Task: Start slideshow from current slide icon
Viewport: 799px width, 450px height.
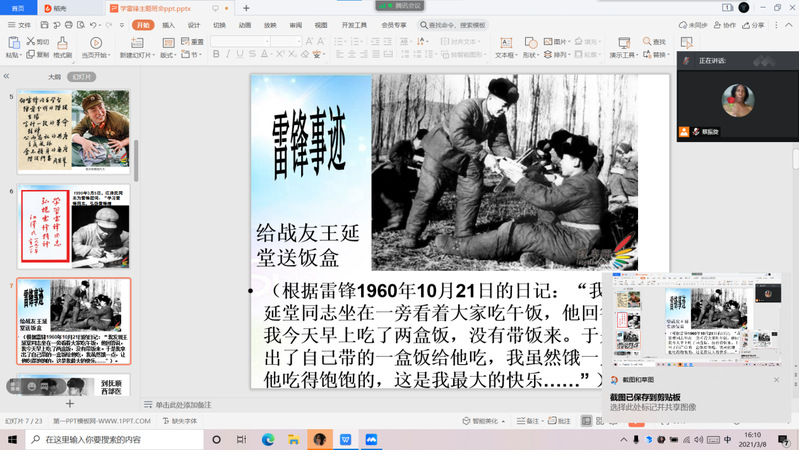Action: 96,43
